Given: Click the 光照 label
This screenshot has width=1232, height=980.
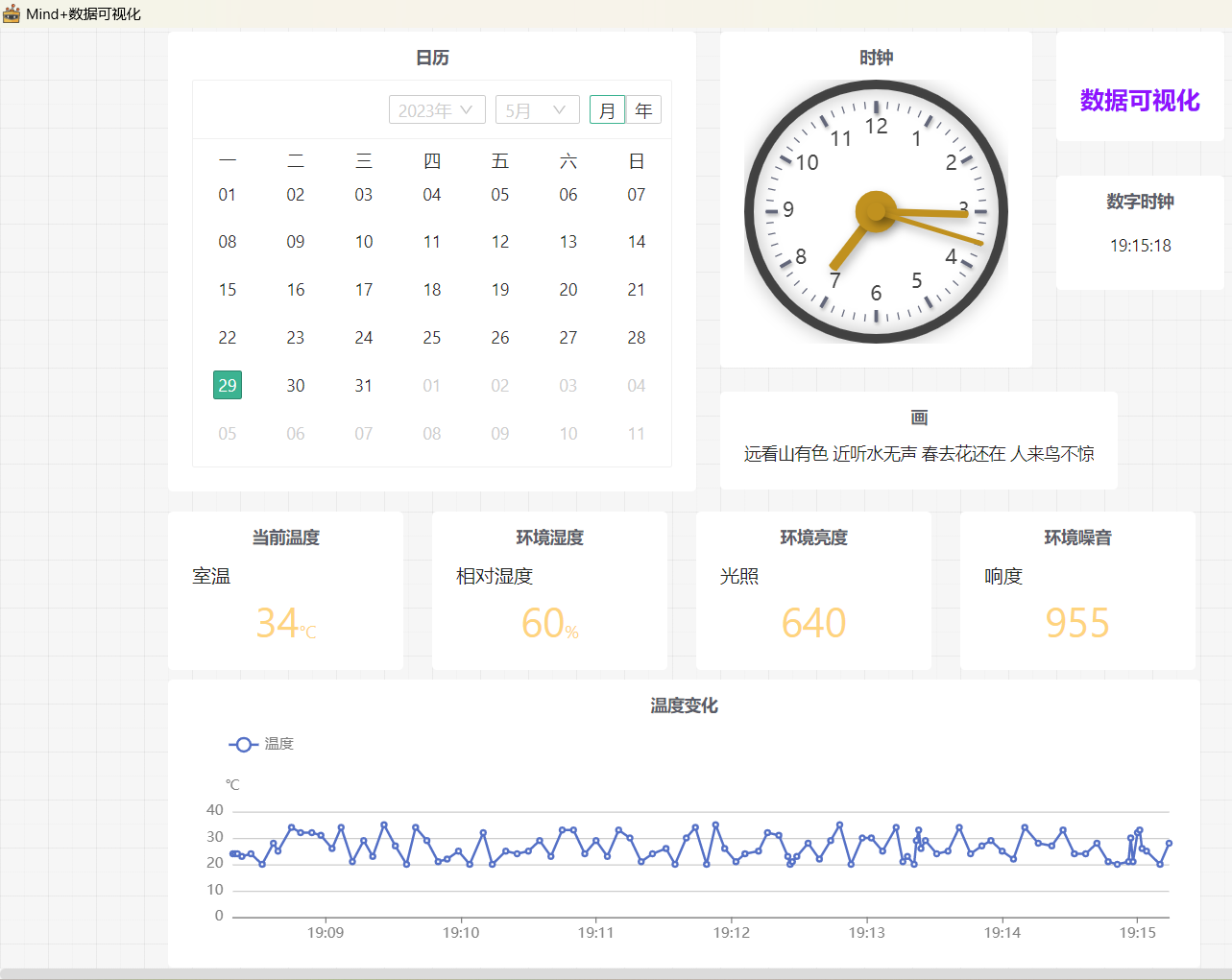Looking at the screenshot, I should [739, 576].
